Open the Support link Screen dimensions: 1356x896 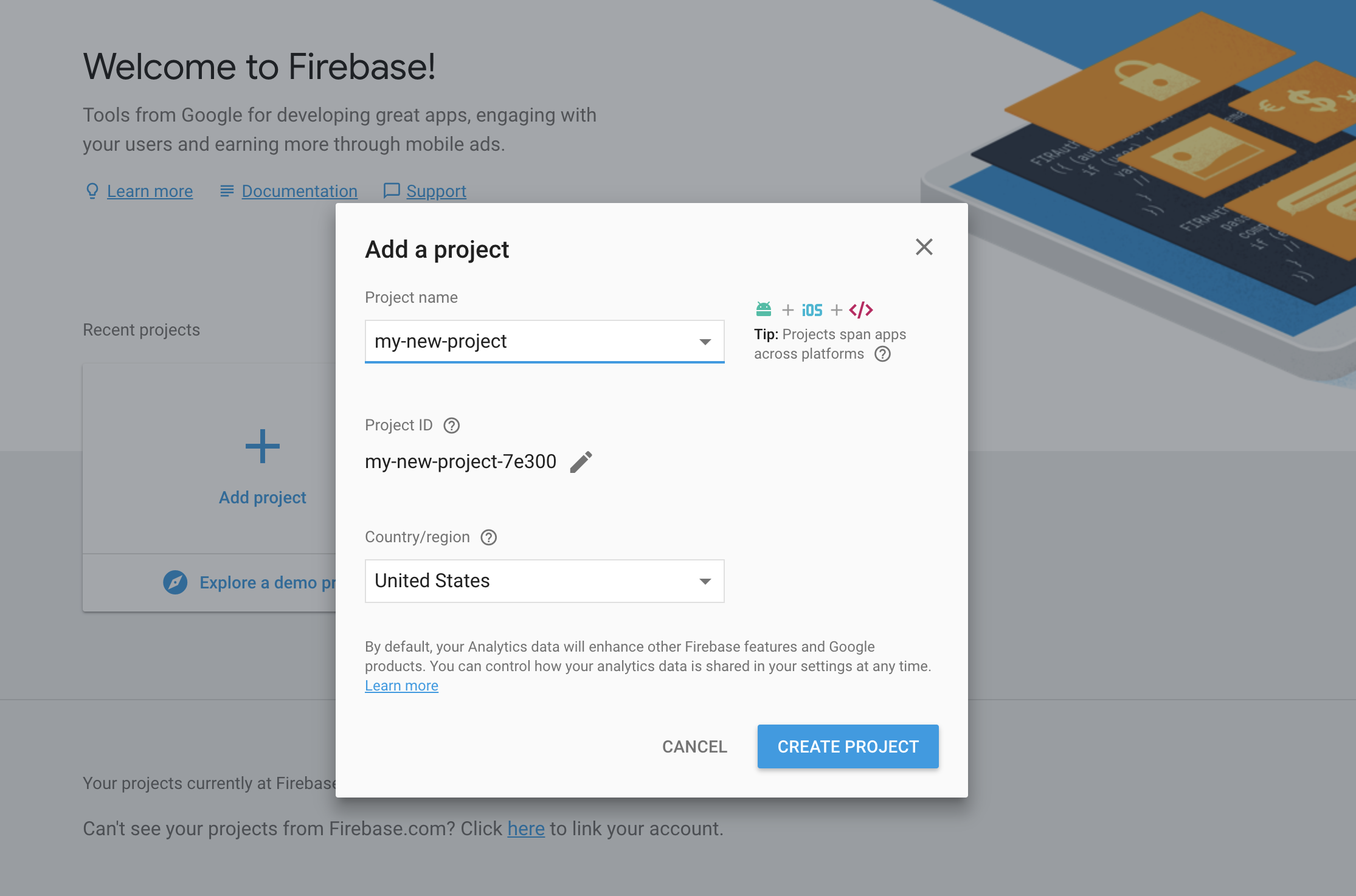[436, 191]
